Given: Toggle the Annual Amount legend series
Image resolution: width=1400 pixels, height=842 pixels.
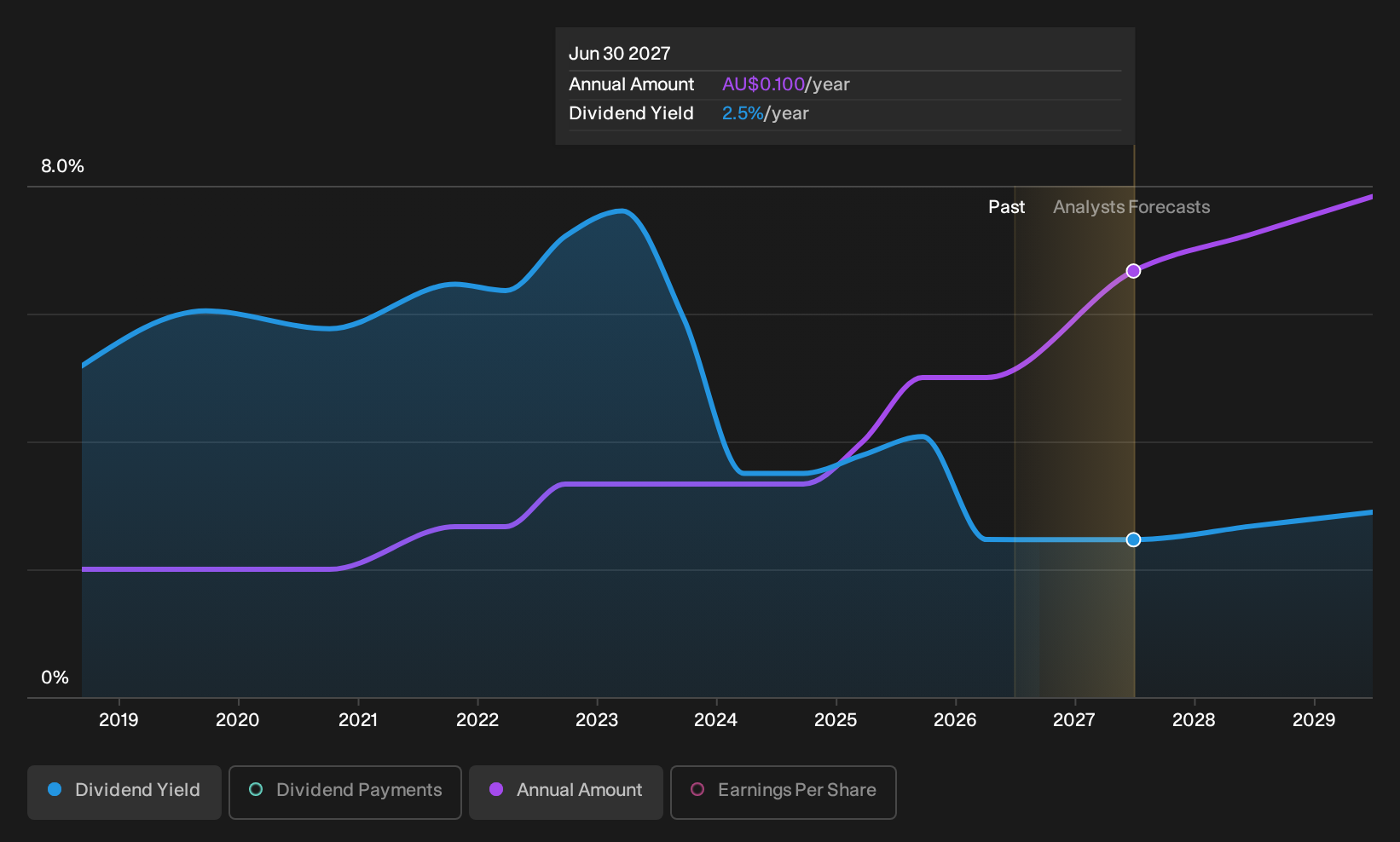Looking at the screenshot, I should tap(566, 792).
